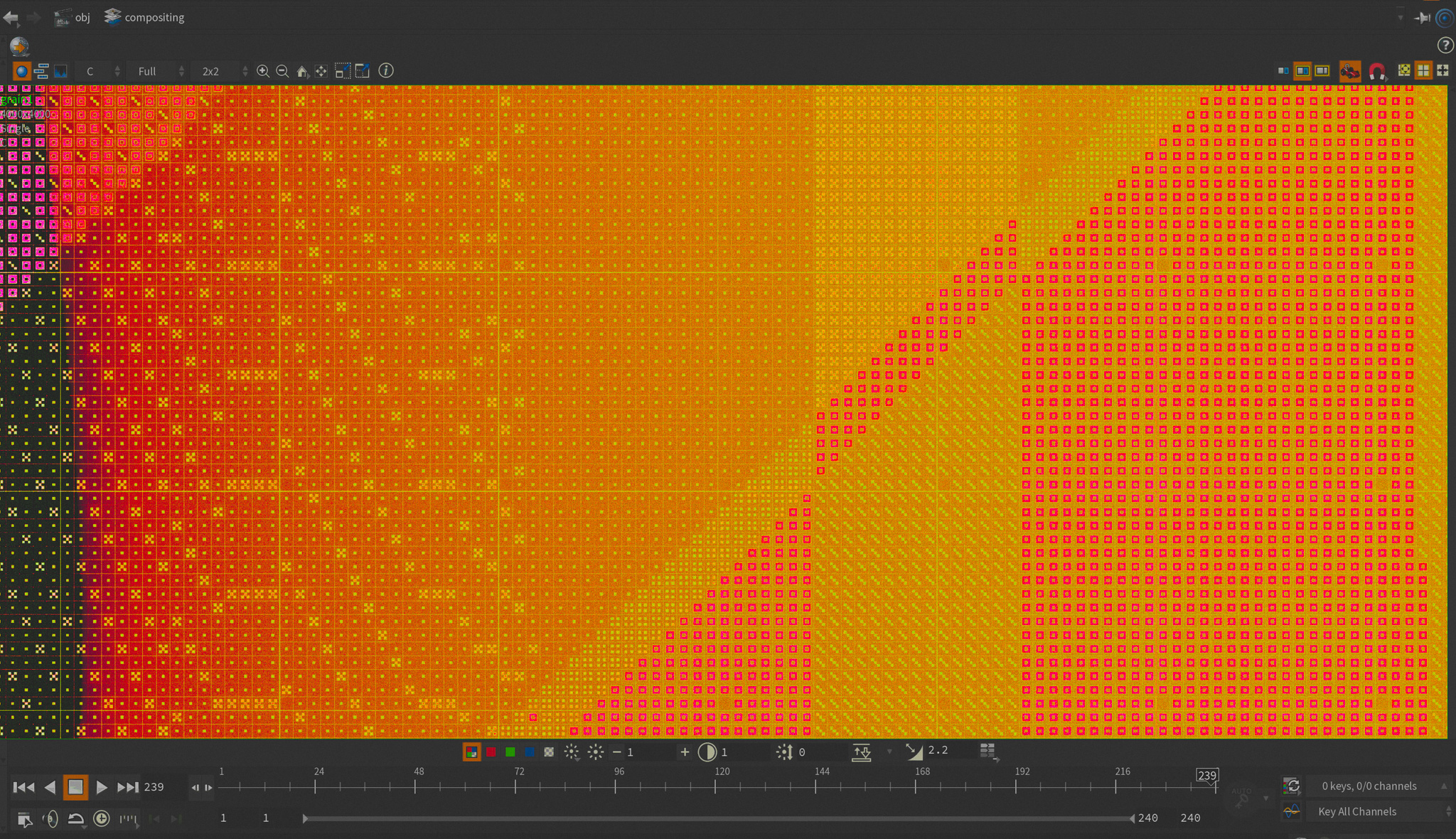This screenshot has width=1456, height=839.
Task: Show all color channels with RGB icon
Action: point(471,752)
